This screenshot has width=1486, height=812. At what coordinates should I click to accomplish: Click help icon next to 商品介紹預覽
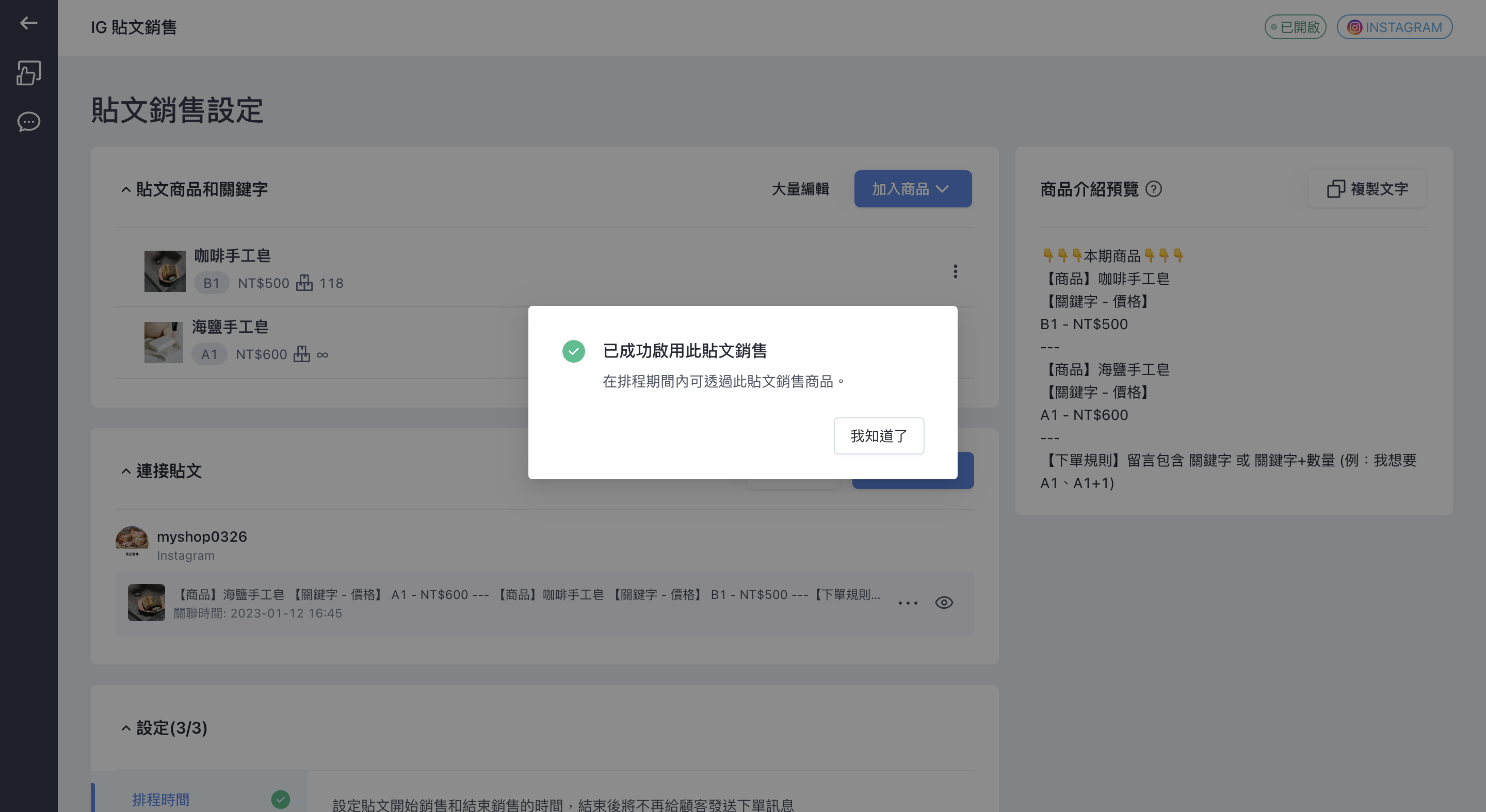1153,189
